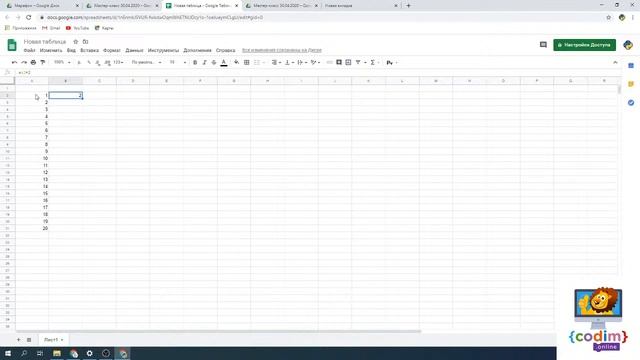The width and height of the screenshot is (640, 360).
Task: Click the Undo arrow in toolbar
Action: (14, 62)
